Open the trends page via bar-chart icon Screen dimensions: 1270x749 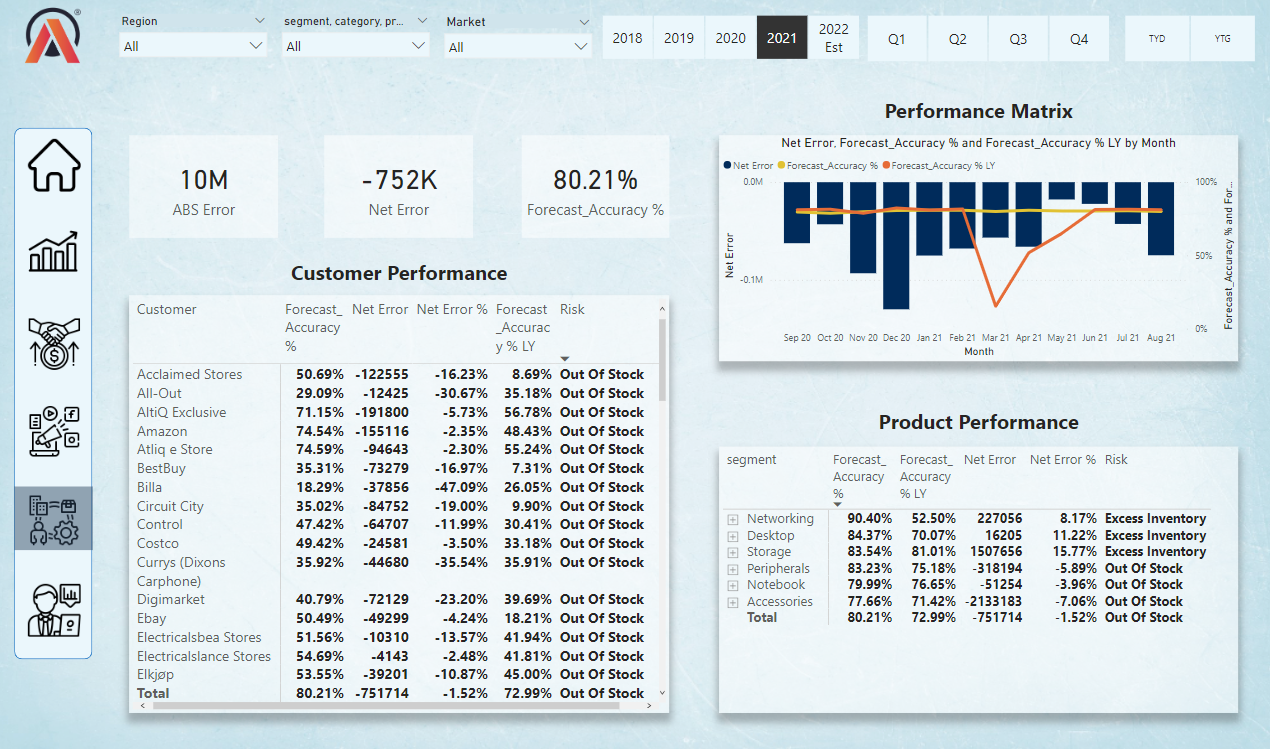pos(52,252)
